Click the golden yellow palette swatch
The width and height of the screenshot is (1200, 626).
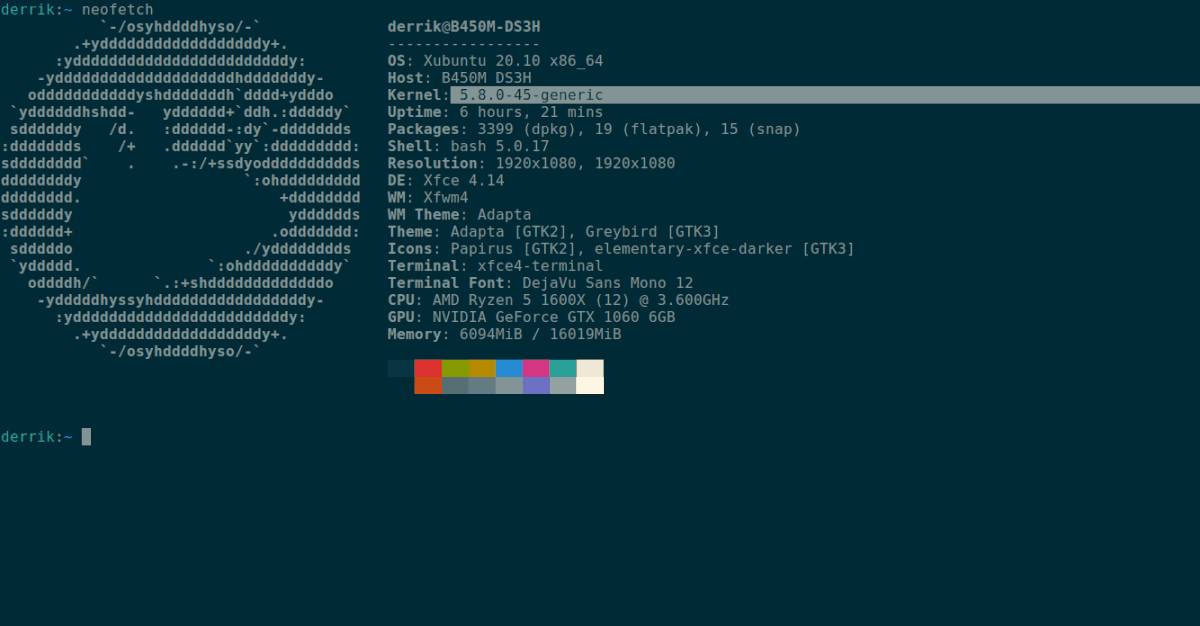[x=482, y=368]
